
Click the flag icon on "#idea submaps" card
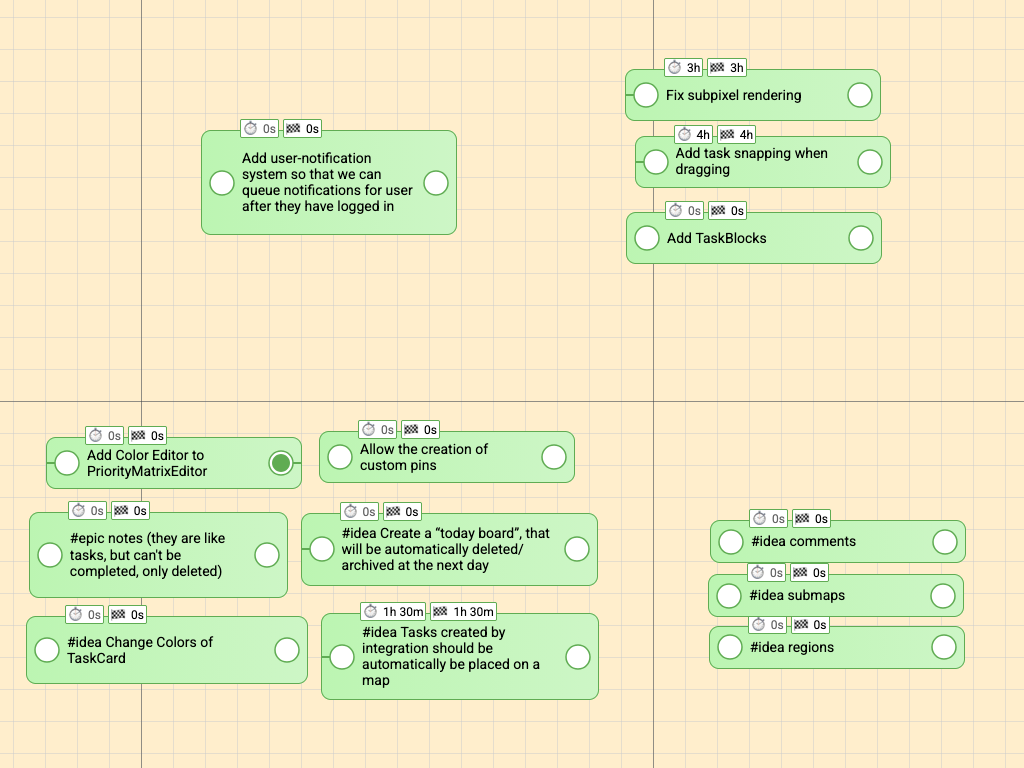coord(808,572)
